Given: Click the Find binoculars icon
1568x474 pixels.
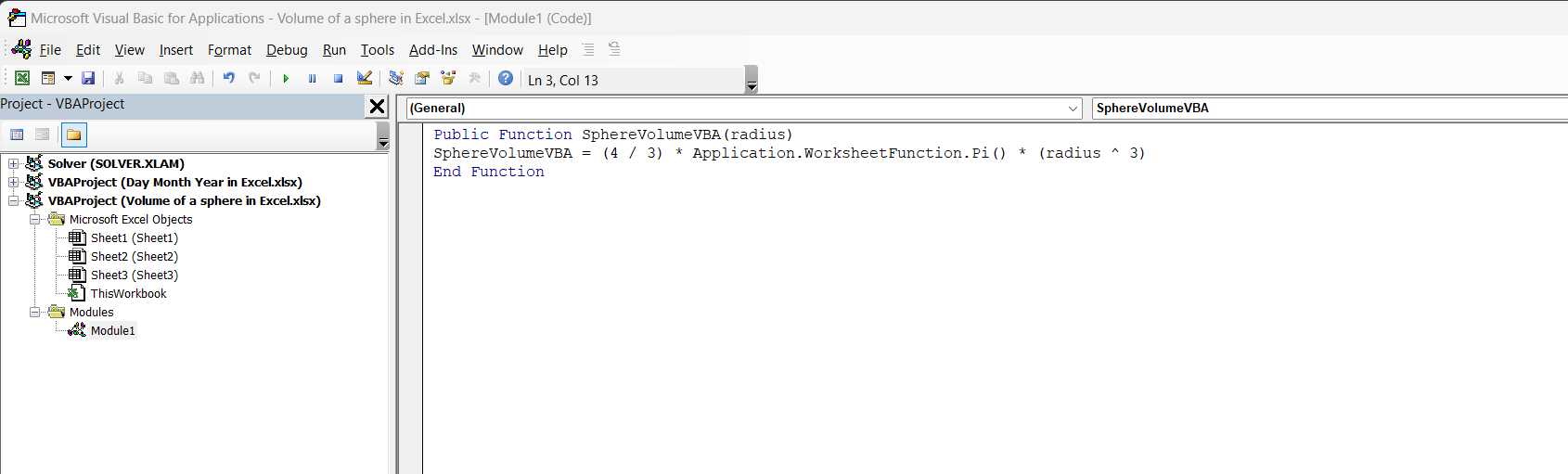Looking at the screenshot, I should pos(198,79).
